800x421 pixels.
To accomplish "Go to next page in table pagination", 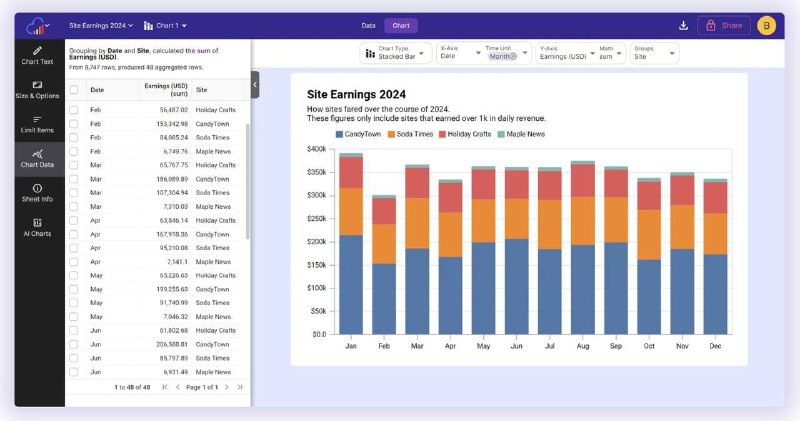I will tap(227, 386).
